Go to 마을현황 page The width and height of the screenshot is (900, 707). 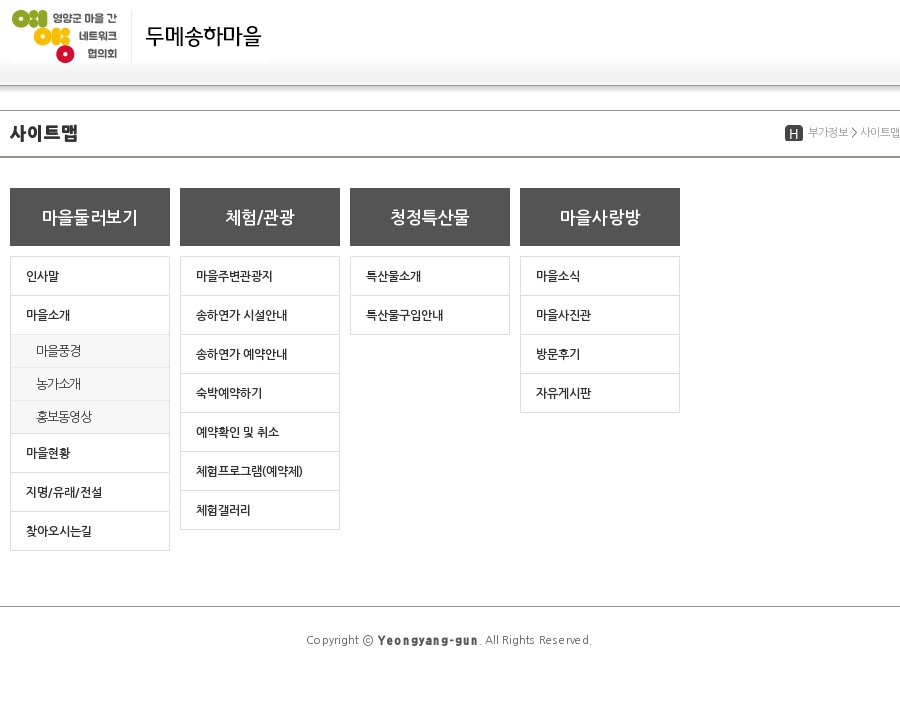click(90, 453)
